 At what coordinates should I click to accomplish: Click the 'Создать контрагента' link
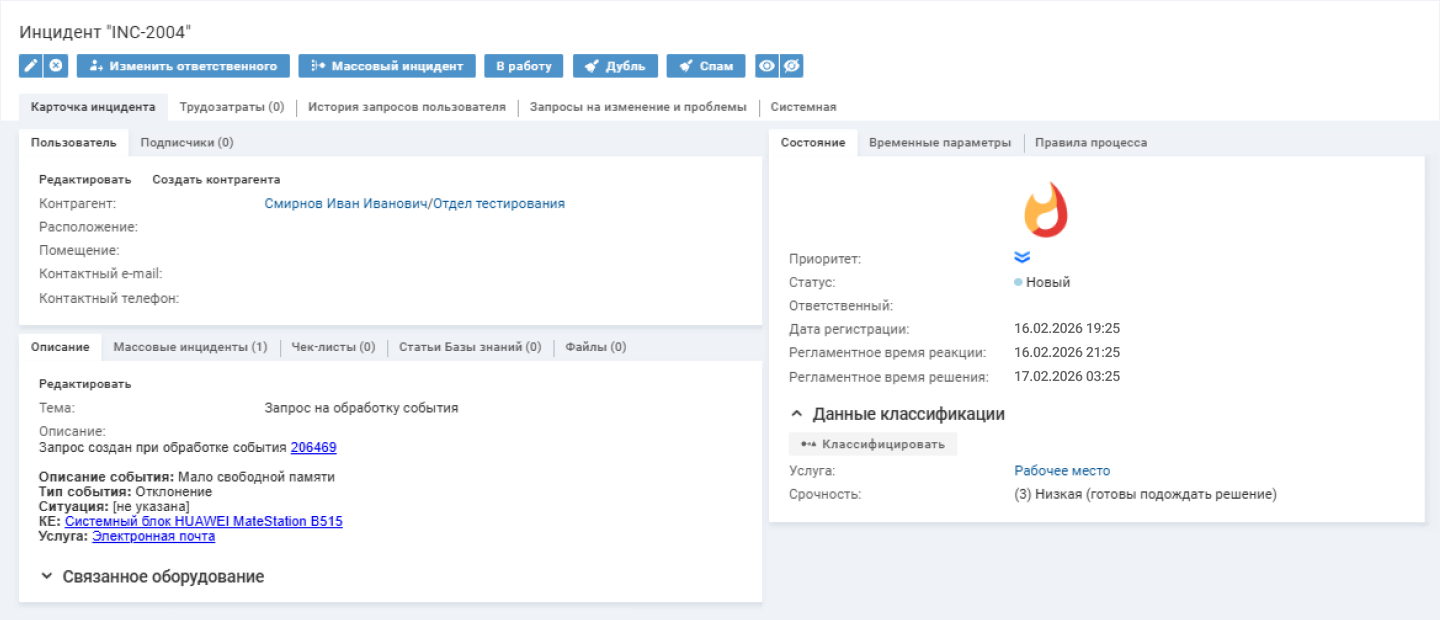pos(216,180)
